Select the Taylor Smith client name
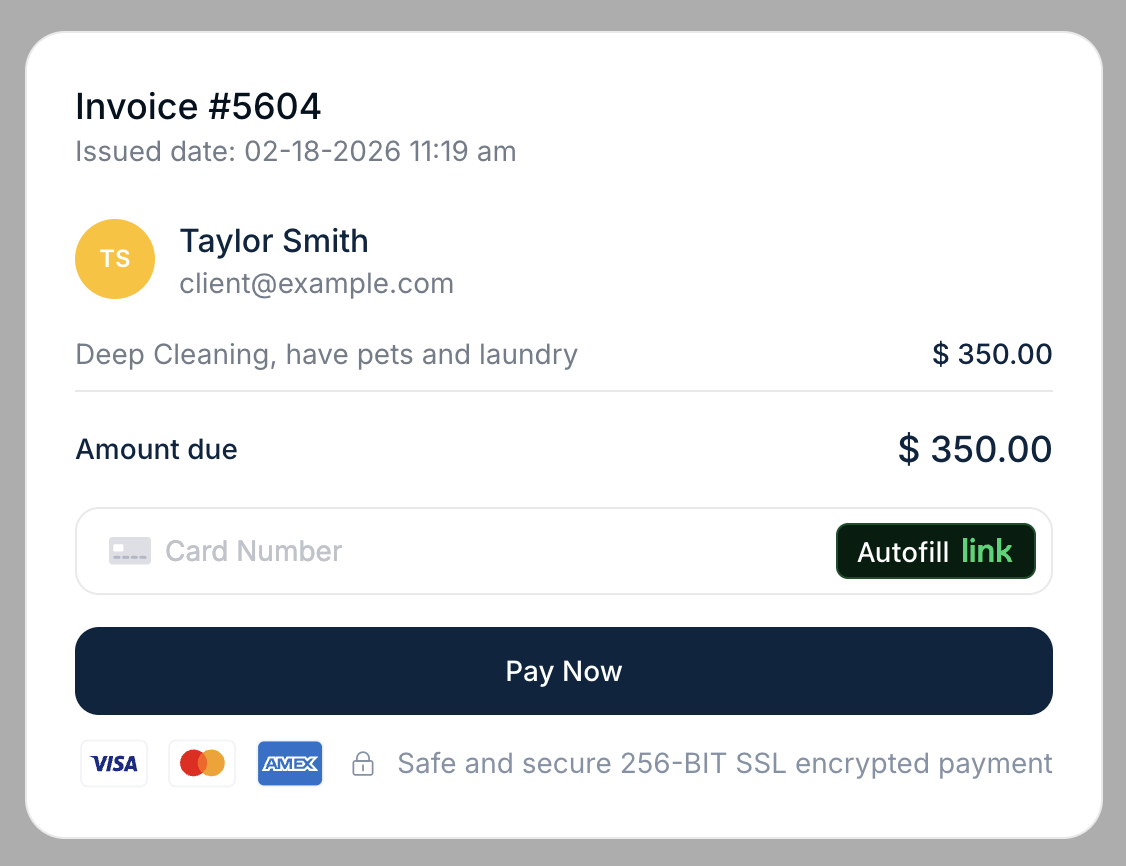Viewport: 1126px width, 866px height. tap(274, 241)
